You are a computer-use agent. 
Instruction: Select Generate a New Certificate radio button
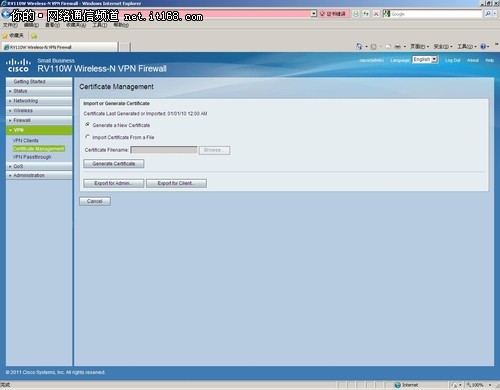(88, 124)
